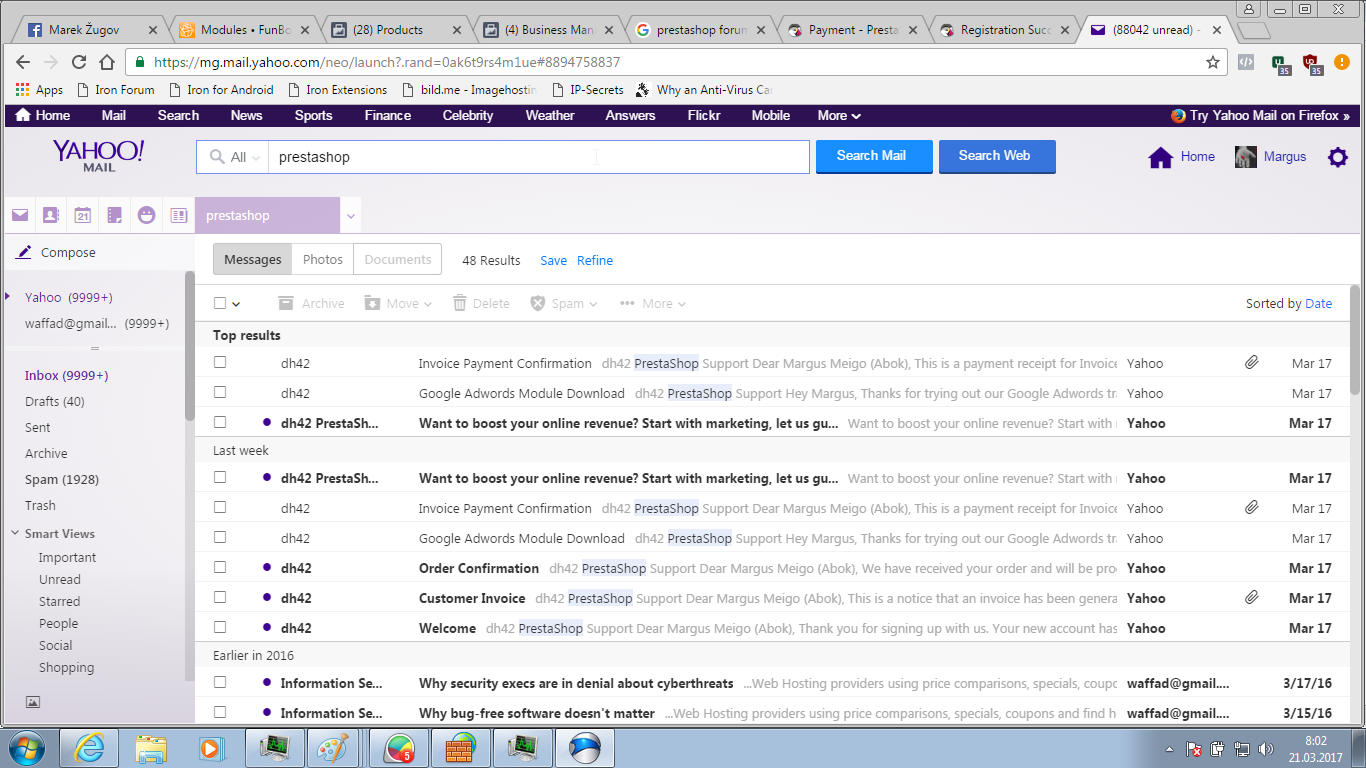Viewport: 1366px width, 768px height.
Task: Open the All search scope dropdown
Action: point(232,157)
